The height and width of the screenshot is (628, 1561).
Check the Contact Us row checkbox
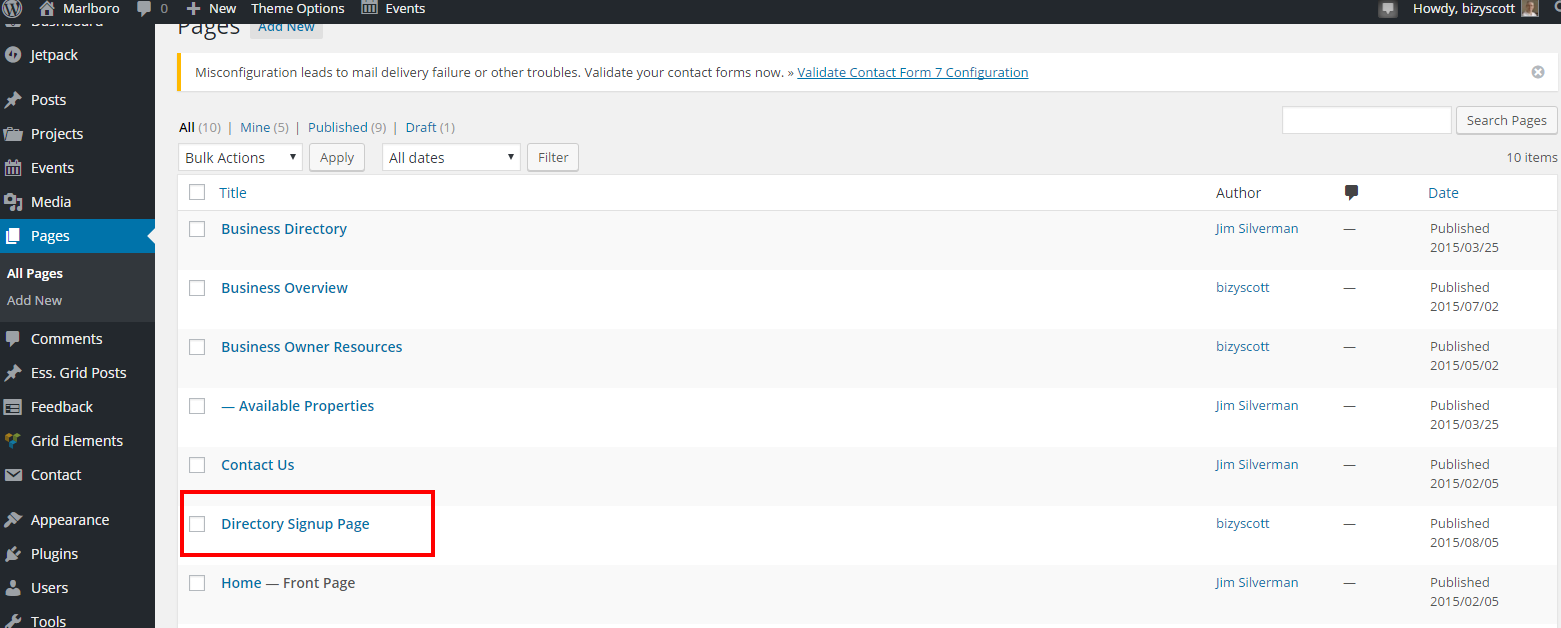click(x=197, y=465)
